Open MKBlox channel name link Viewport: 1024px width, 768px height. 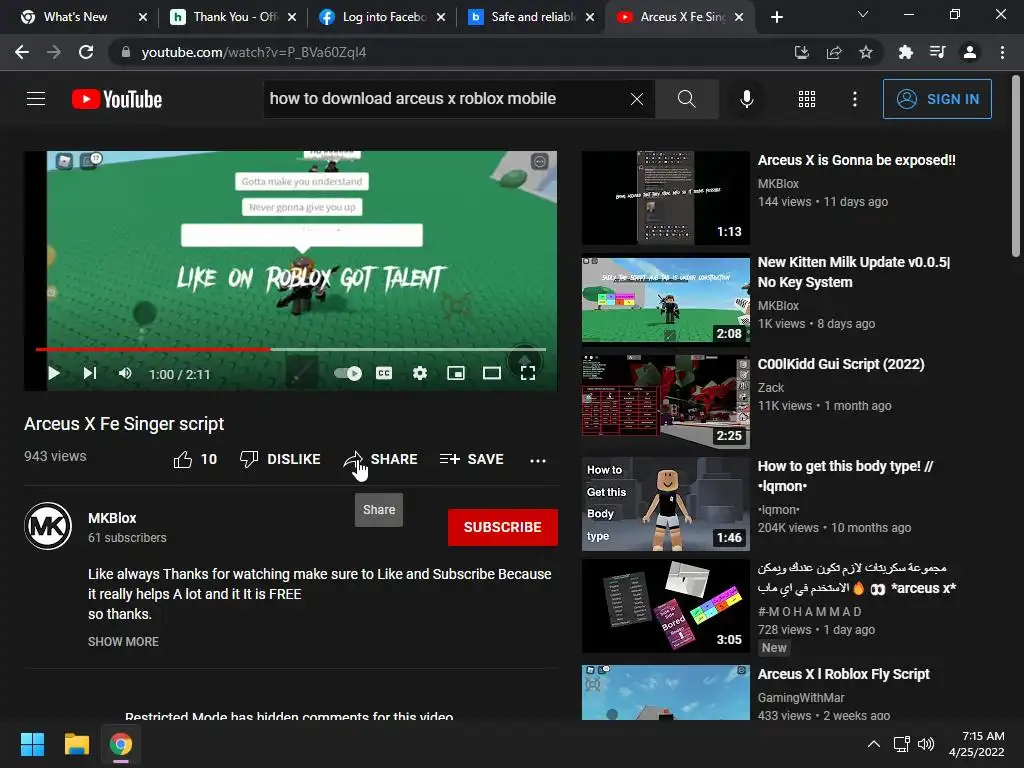click(x=112, y=518)
